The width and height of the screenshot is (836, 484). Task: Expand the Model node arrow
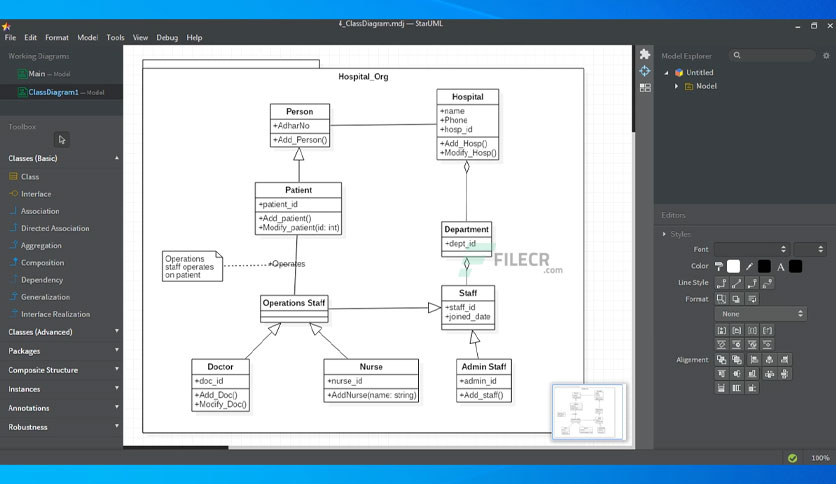click(x=677, y=86)
